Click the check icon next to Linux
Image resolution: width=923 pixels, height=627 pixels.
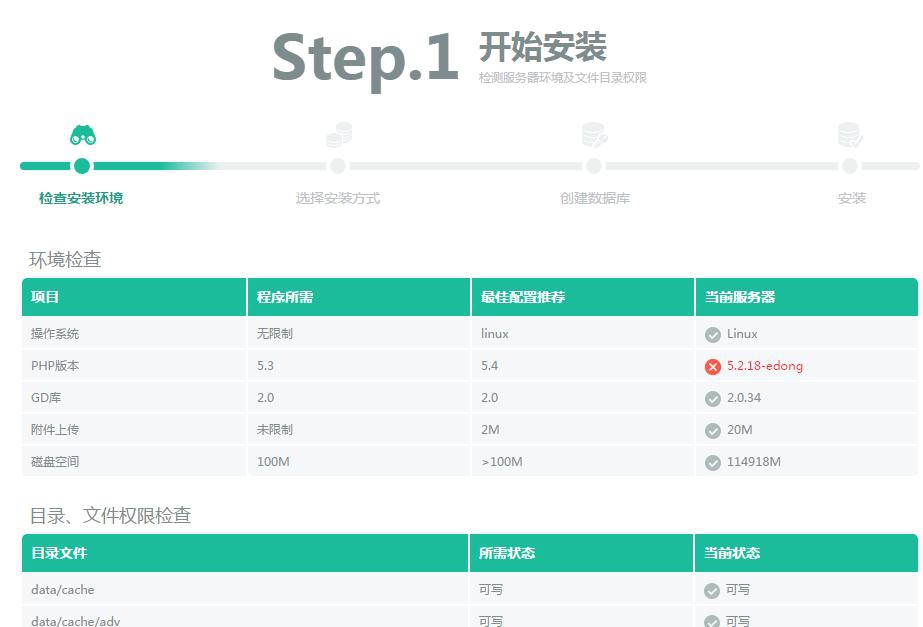click(713, 334)
